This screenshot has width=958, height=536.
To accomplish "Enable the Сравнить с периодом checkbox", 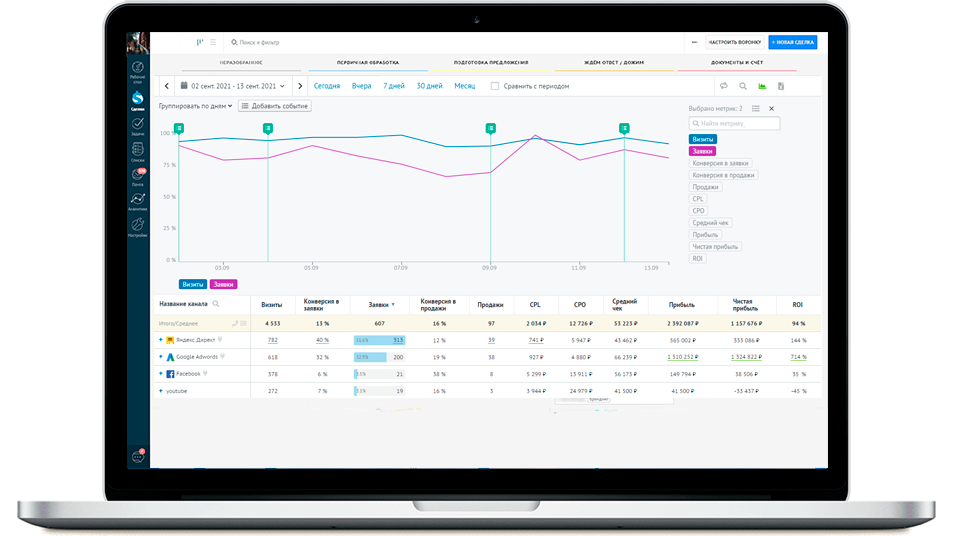I will point(495,86).
